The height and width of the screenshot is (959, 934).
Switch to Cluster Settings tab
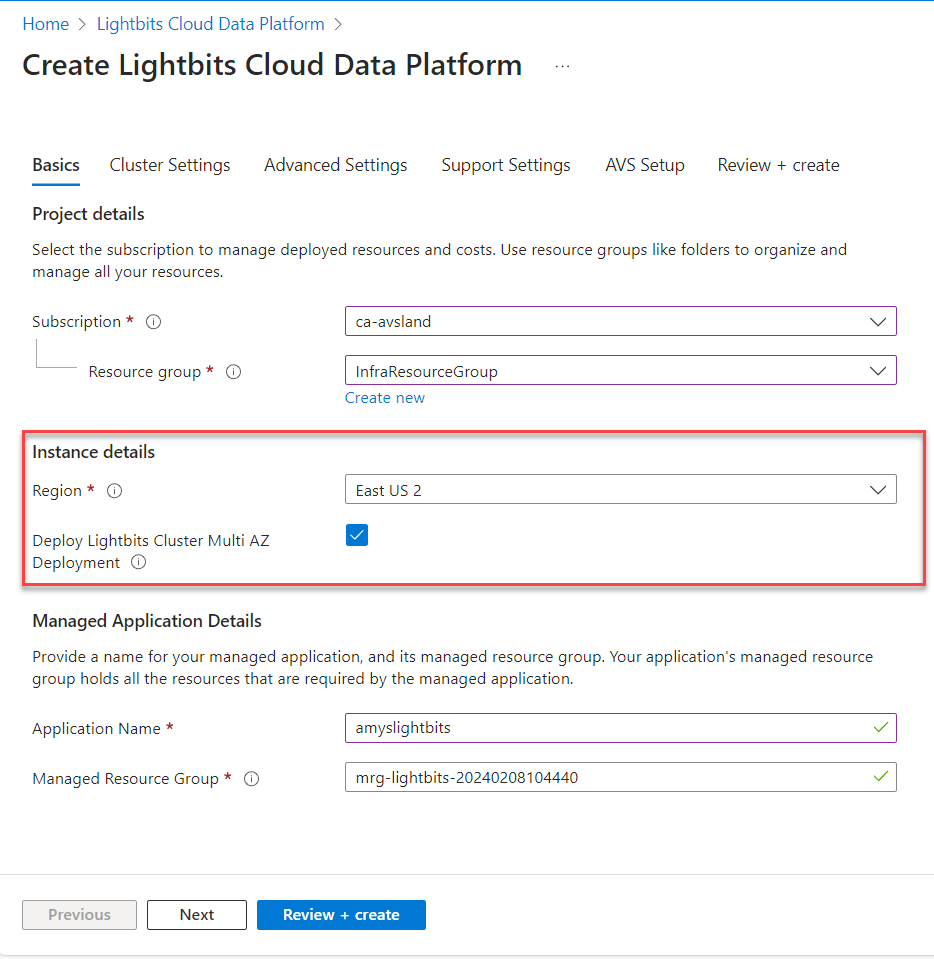pos(169,165)
